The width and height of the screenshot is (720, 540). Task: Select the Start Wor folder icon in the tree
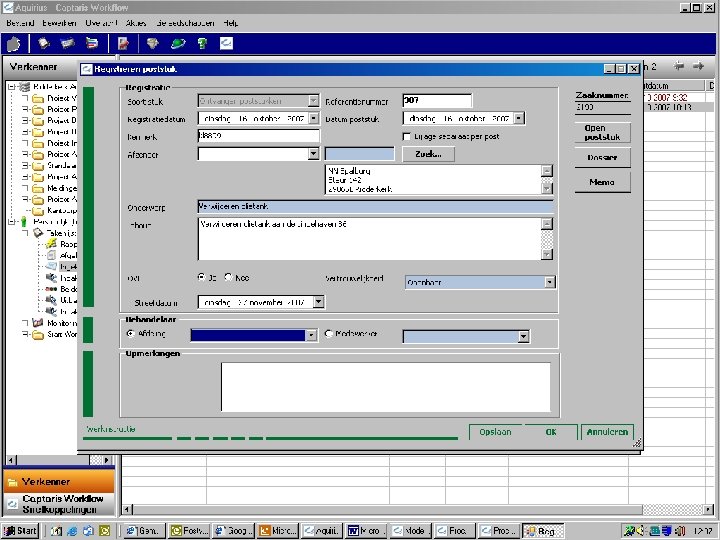pos(38,334)
